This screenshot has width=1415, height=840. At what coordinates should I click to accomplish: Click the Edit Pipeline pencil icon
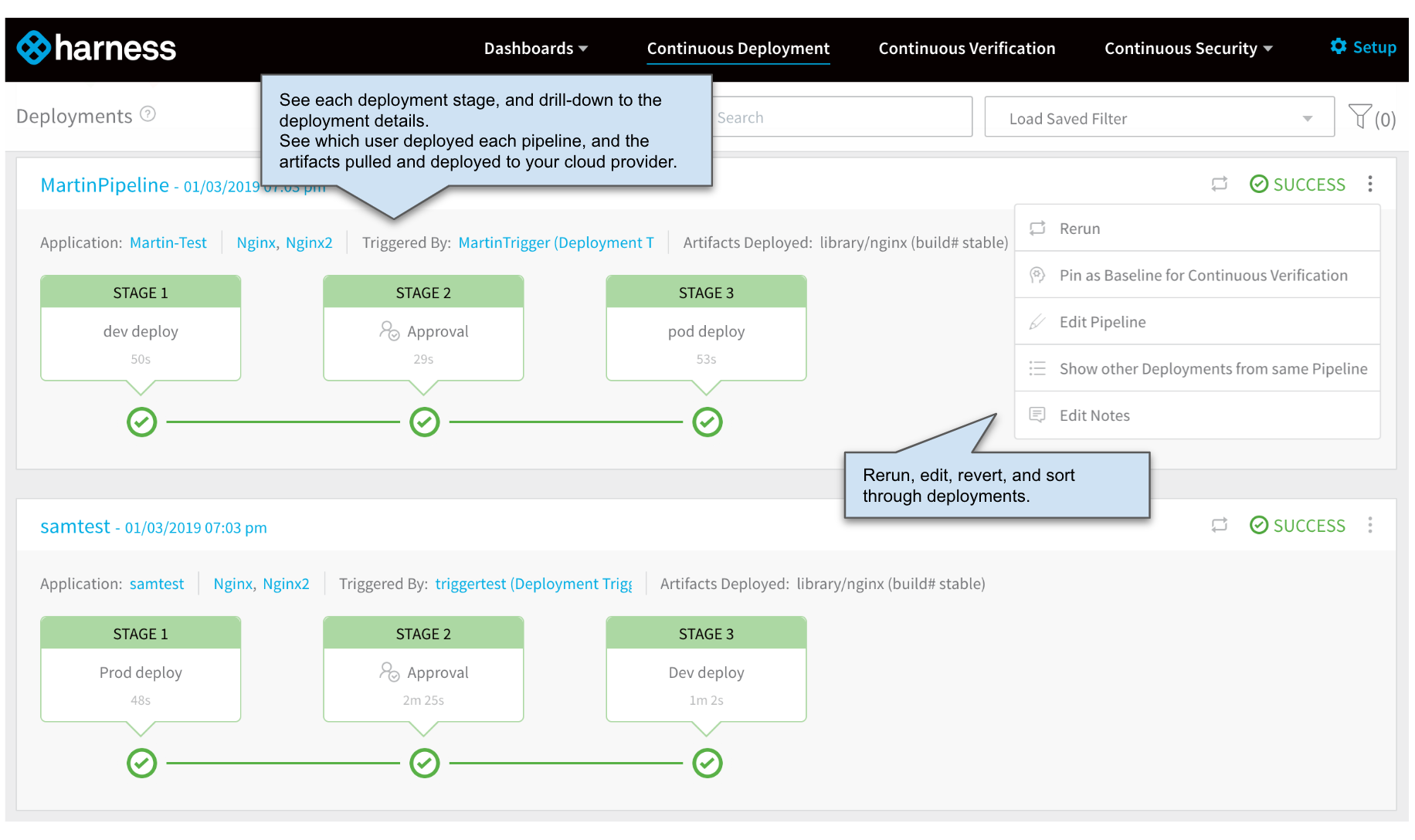click(x=1037, y=322)
